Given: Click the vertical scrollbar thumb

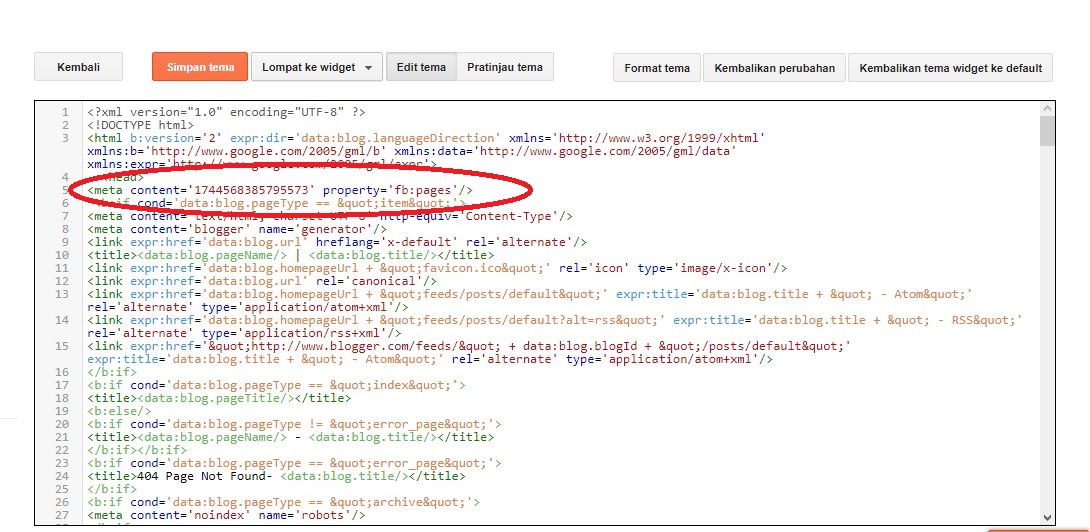Looking at the screenshot, I should point(1047,131).
